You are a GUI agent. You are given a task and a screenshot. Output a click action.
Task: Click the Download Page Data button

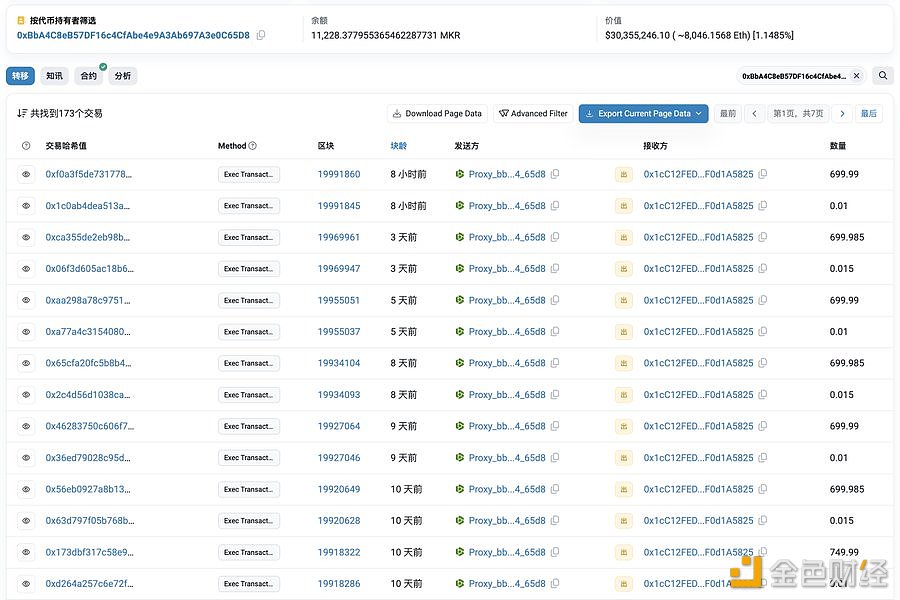437,114
